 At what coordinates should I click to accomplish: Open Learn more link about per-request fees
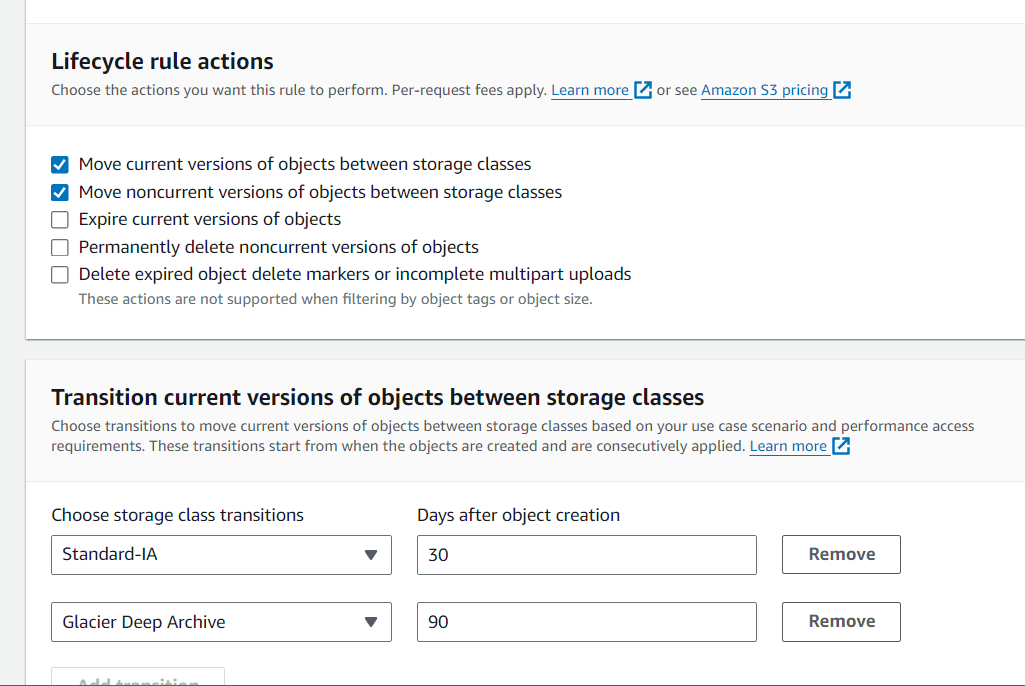point(590,90)
